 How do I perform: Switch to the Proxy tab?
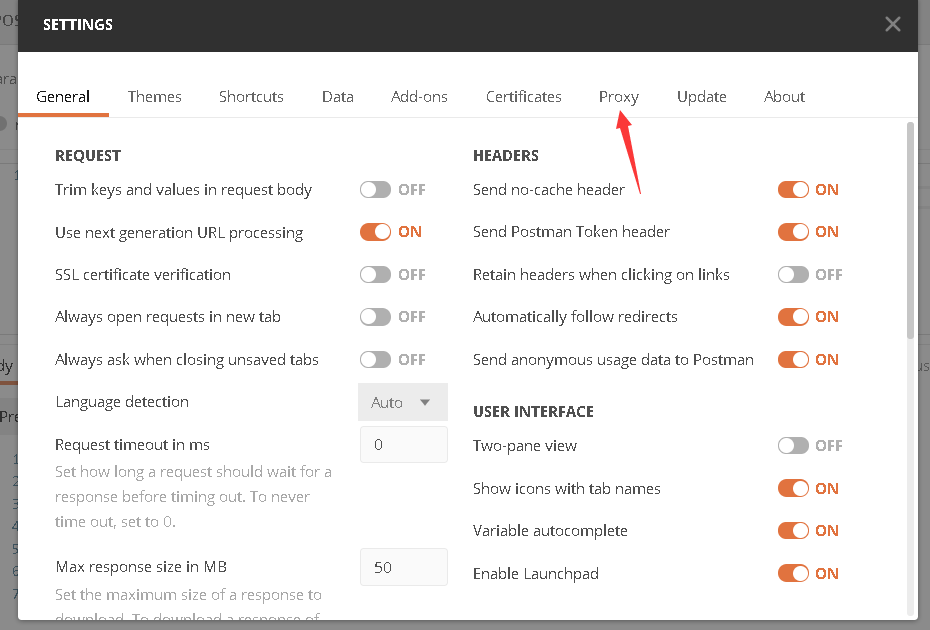tap(618, 96)
